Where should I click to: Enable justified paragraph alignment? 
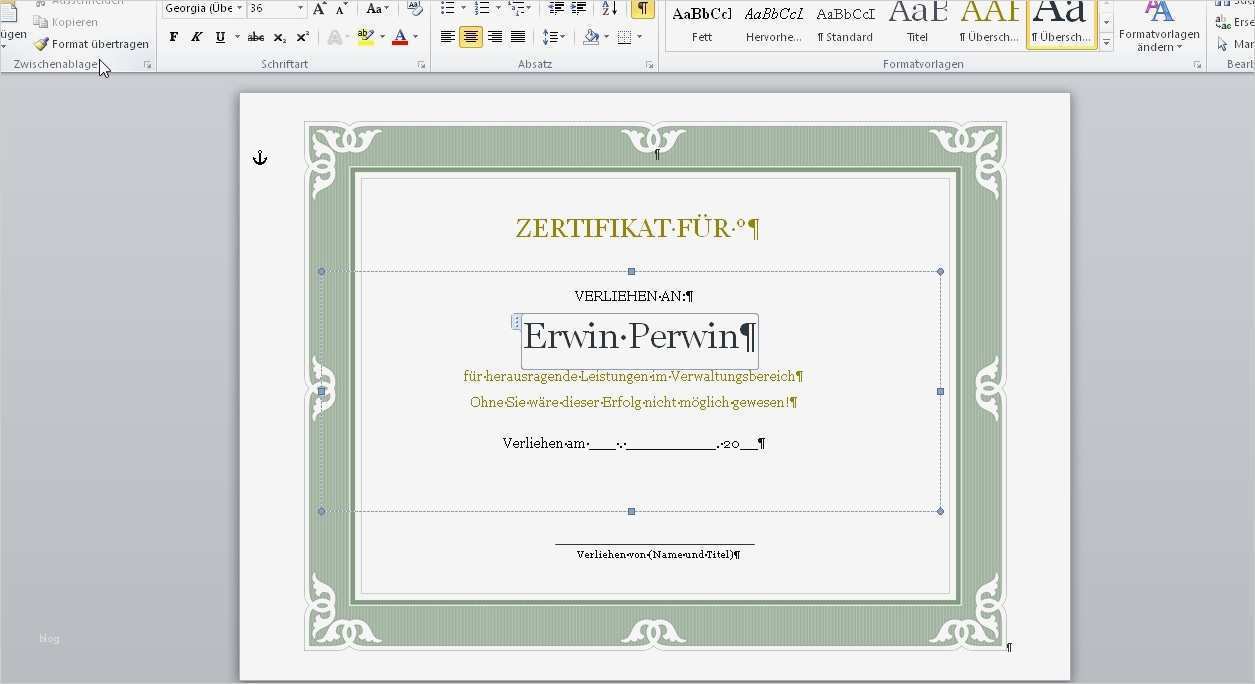coord(517,36)
